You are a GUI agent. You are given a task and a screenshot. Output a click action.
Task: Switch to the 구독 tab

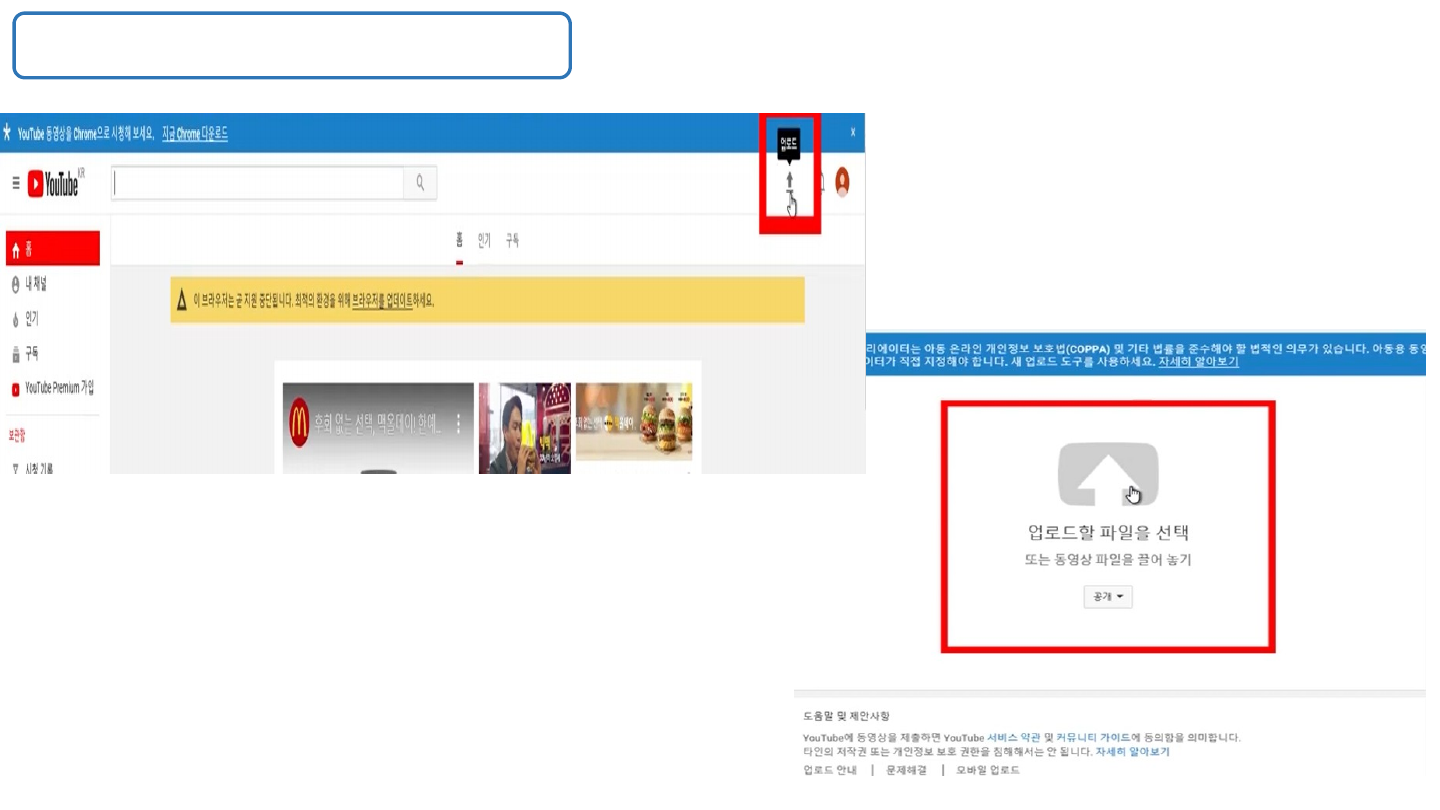pyautogui.click(x=512, y=241)
